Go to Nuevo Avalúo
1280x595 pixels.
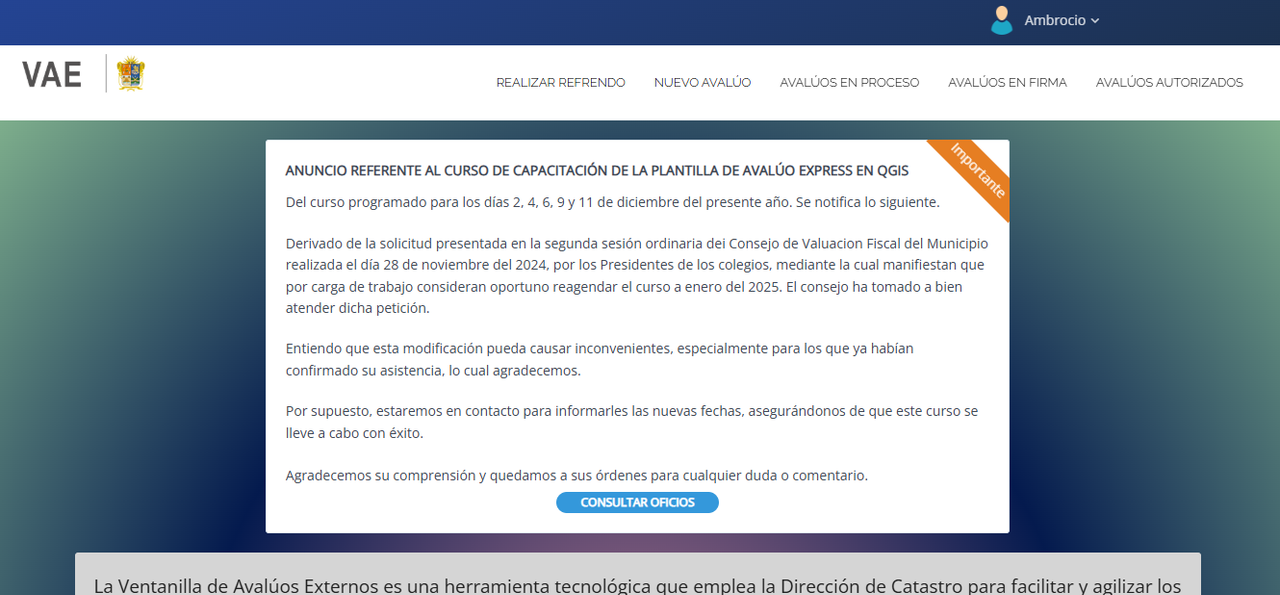tap(702, 83)
